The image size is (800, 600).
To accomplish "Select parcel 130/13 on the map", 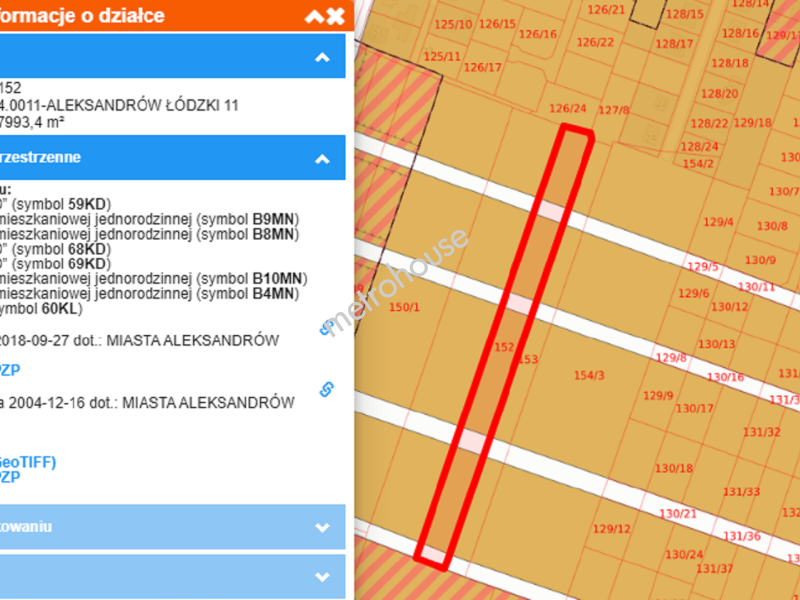I will pyautogui.click(x=716, y=344).
